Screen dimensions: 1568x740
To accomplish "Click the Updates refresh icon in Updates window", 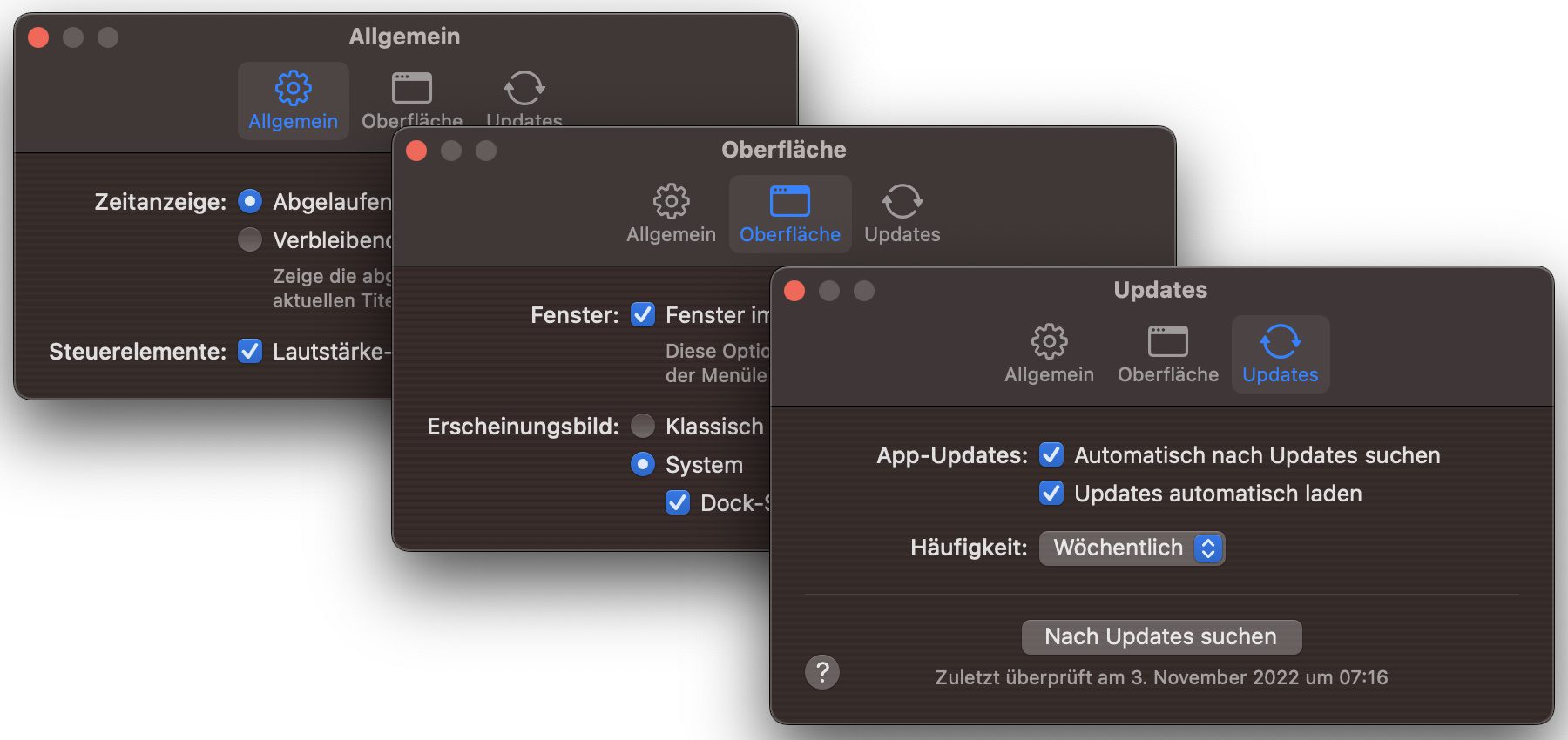I will 1280,342.
